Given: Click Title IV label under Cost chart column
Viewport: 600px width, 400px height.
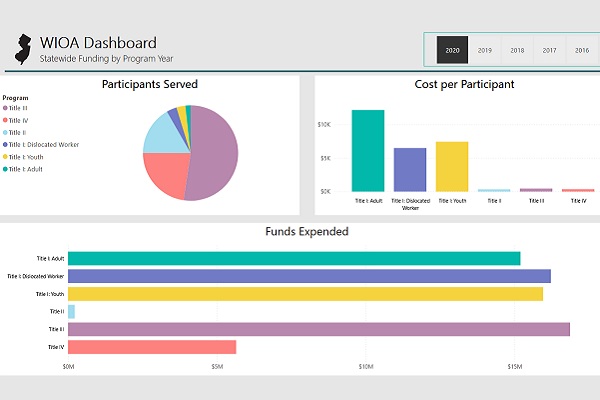Looking at the screenshot, I should pos(578,201).
